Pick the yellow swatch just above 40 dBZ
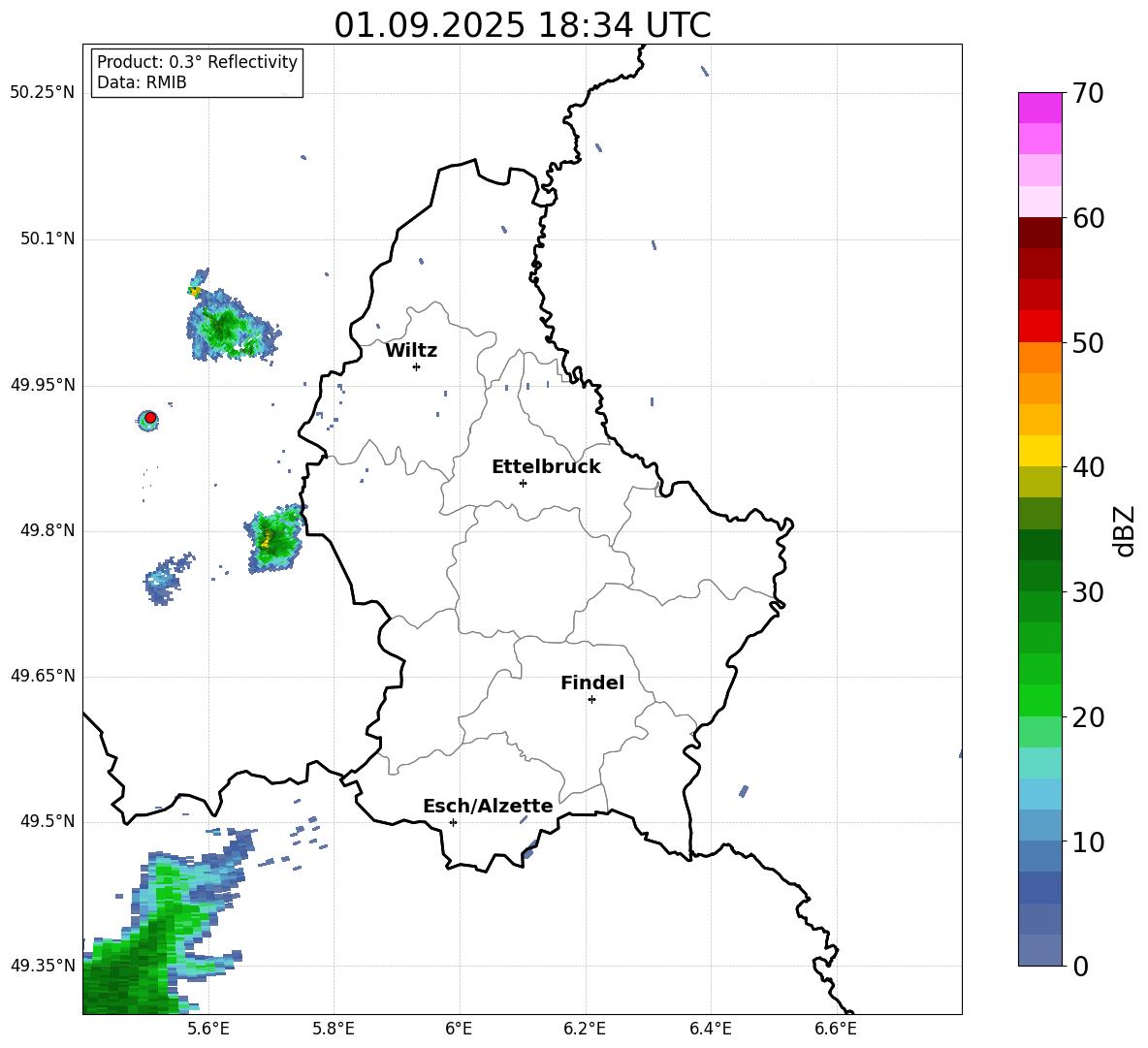 pos(1040,451)
